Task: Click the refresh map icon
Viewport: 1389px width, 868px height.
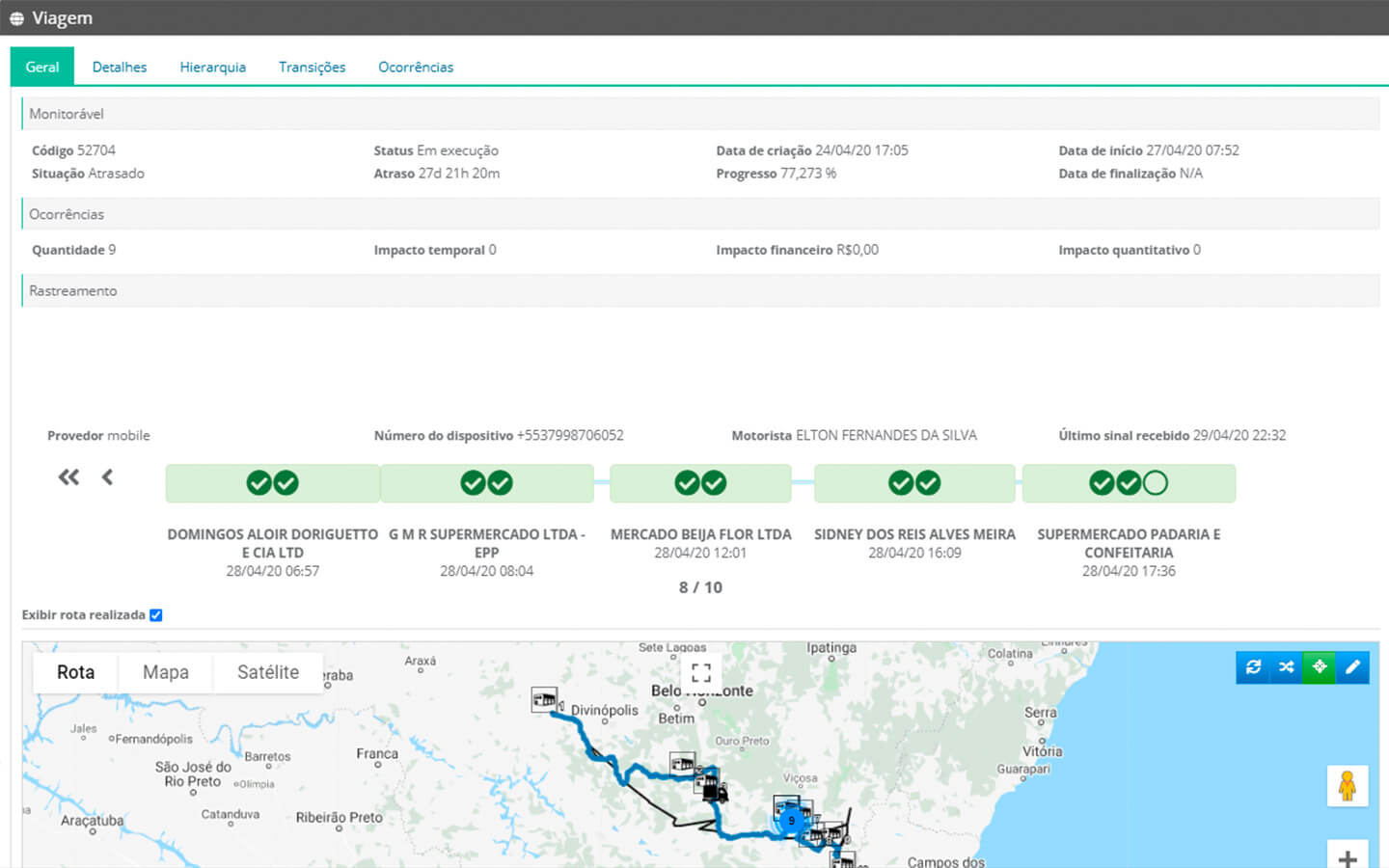Action: tap(1253, 667)
